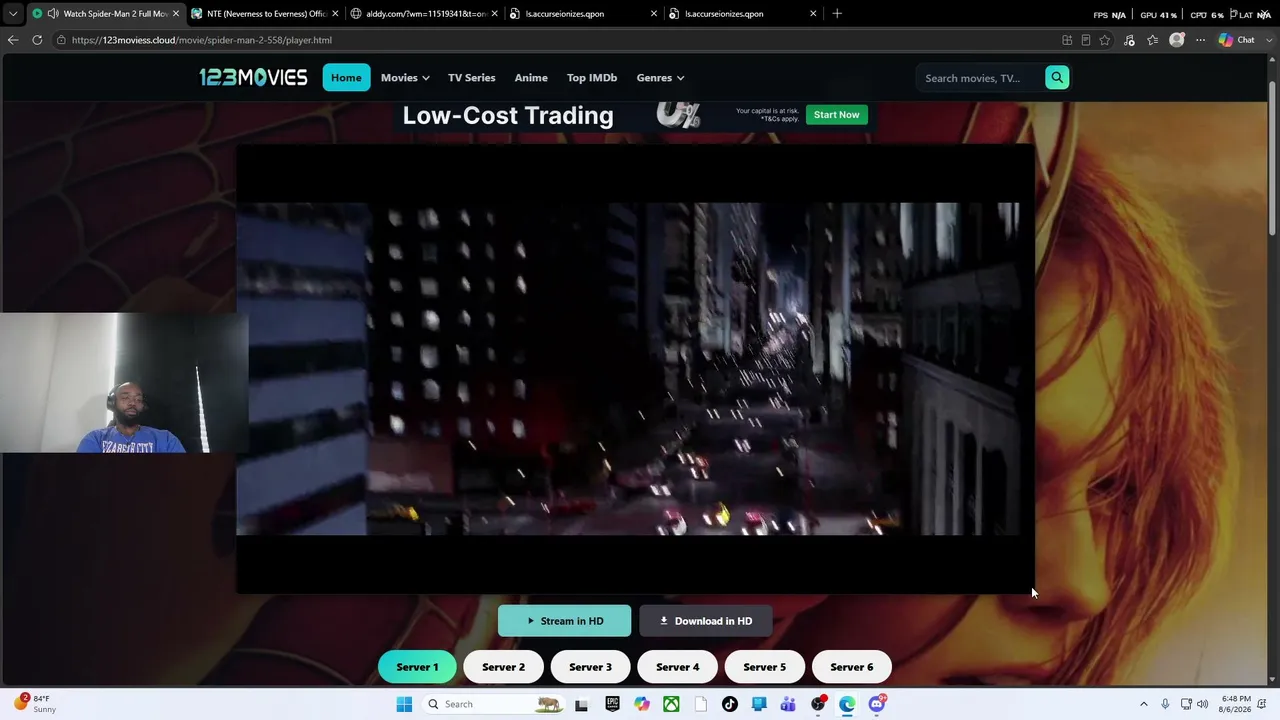Click the teal search magnifier button
This screenshot has height=720, width=1280.
click(x=1057, y=77)
